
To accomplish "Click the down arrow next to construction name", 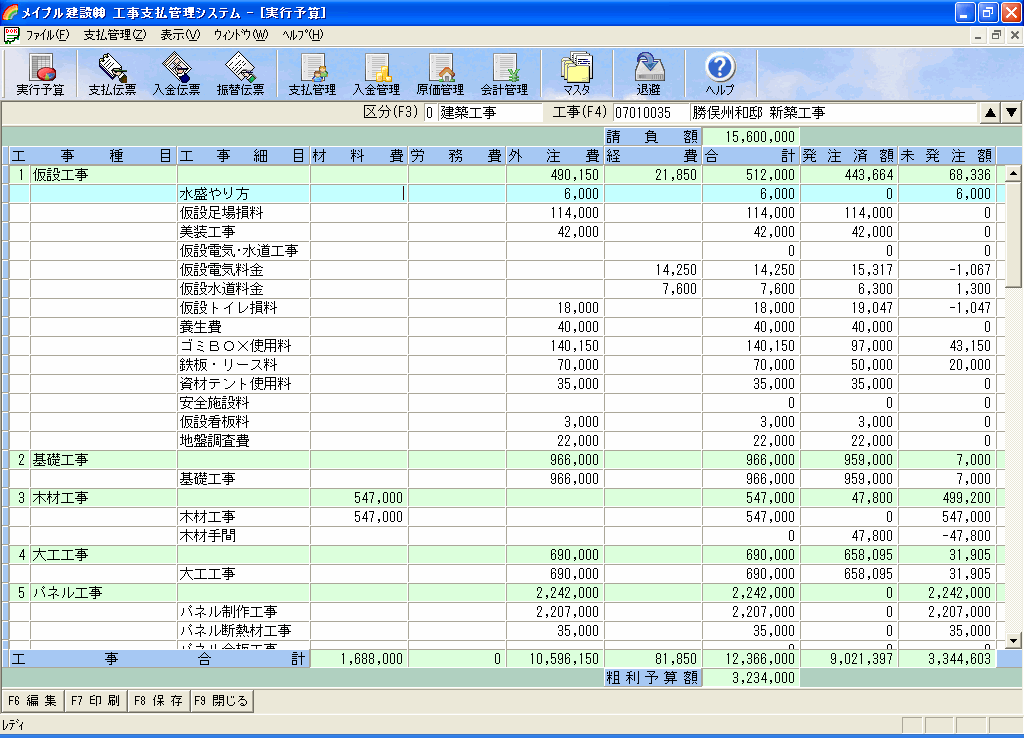I will click(x=1011, y=113).
